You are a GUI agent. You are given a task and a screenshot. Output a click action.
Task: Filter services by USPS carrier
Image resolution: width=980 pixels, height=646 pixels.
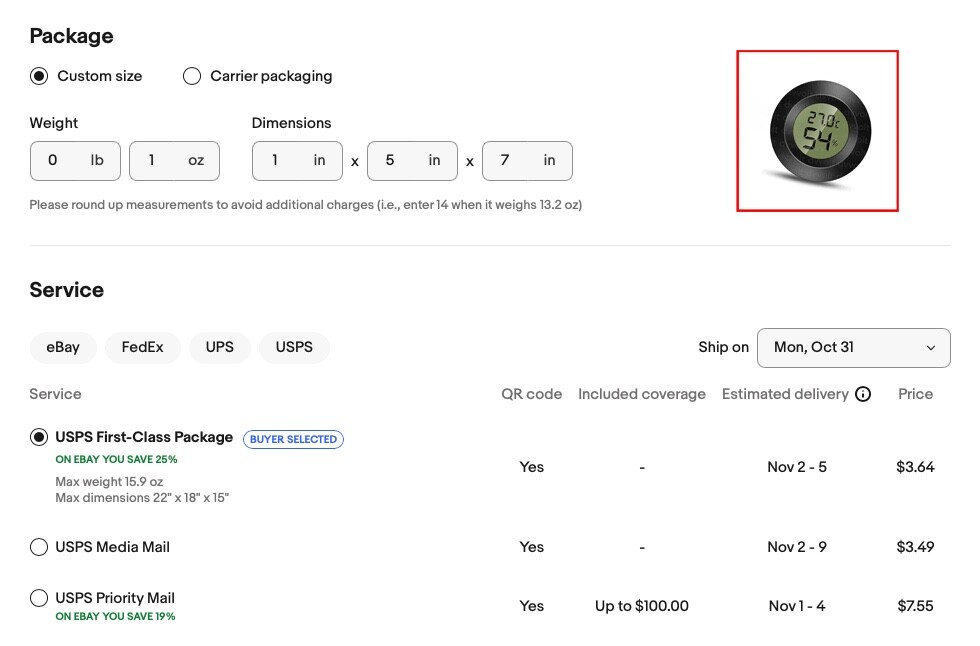[294, 347]
